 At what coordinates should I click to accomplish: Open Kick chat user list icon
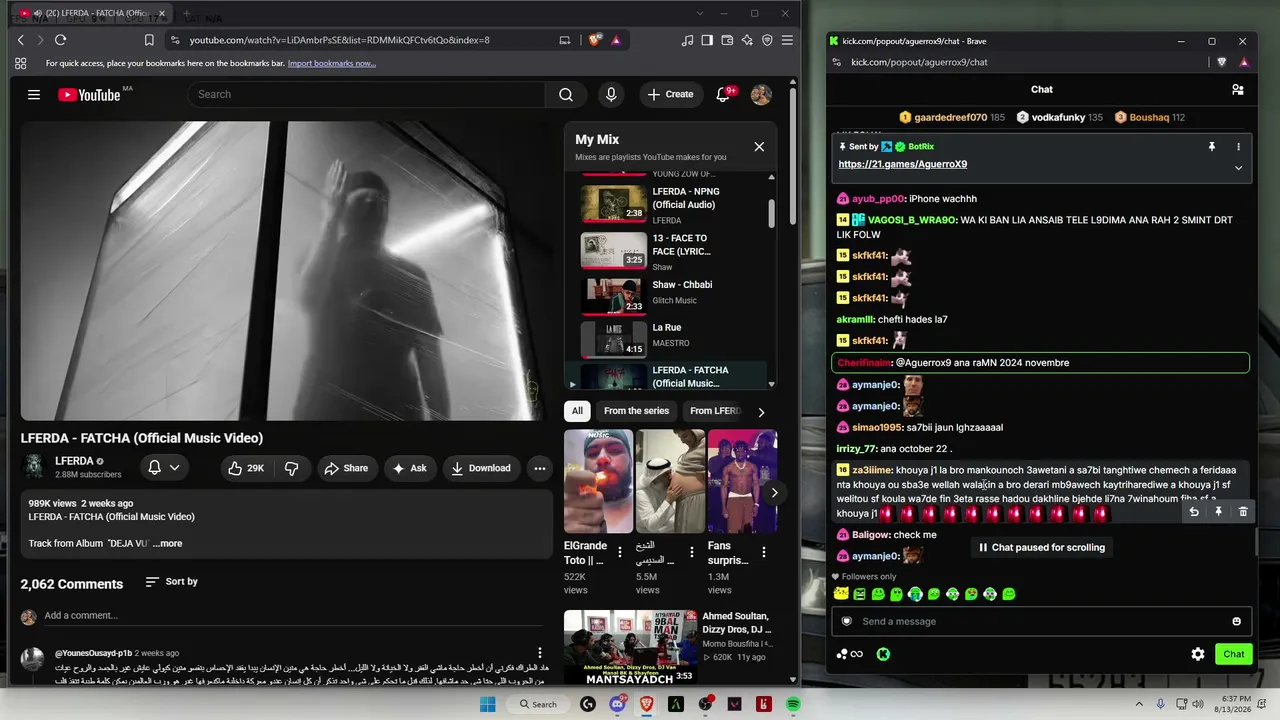click(x=1238, y=89)
